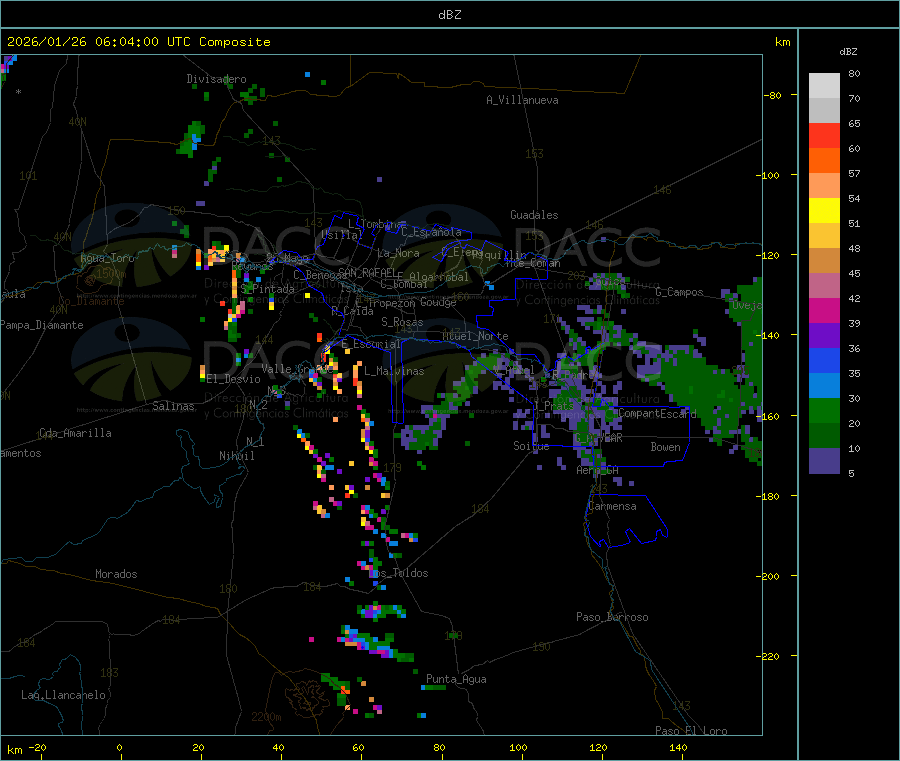Click the A_Villanueva location label
Viewport: 900px width, 761px height.
[522, 100]
